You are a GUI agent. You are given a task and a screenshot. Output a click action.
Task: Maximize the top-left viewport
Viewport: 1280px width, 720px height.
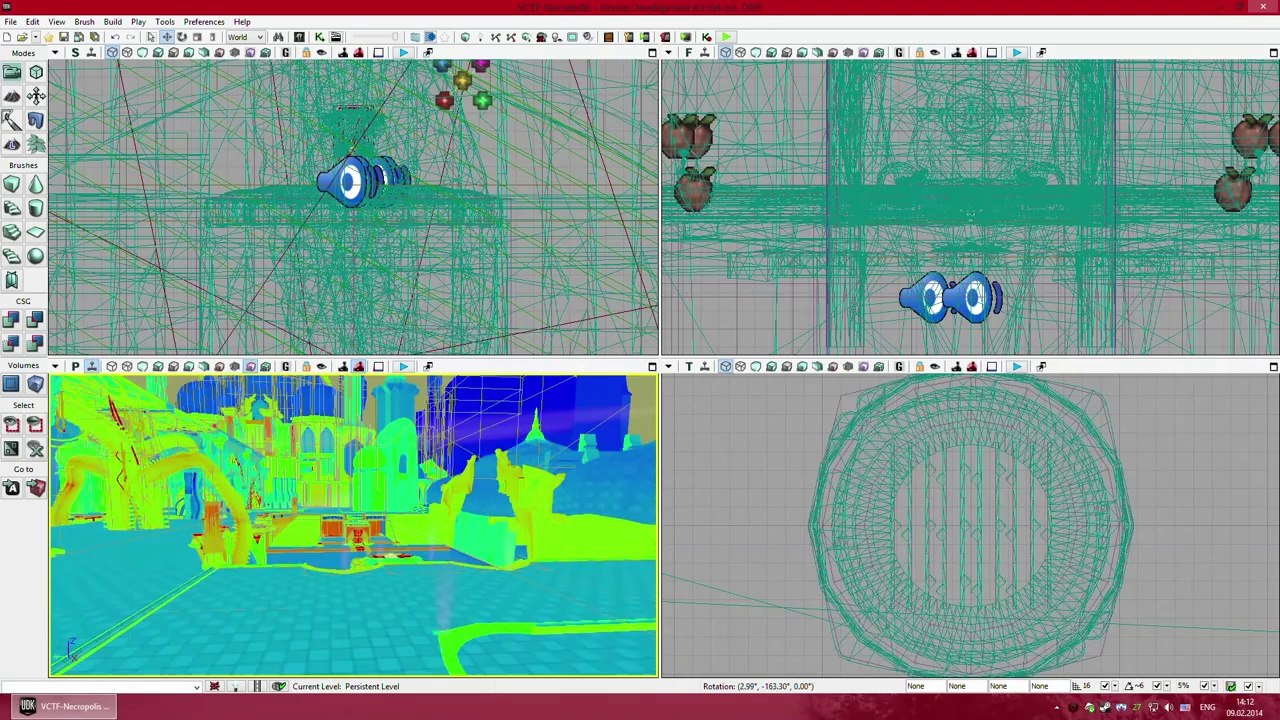pyautogui.click(x=652, y=52)
